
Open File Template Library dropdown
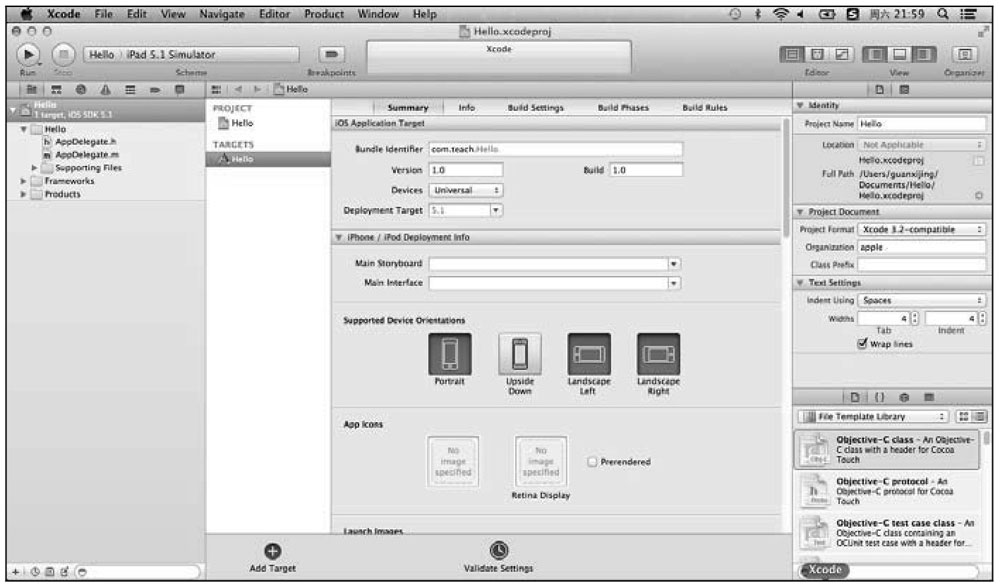(873, 416)
